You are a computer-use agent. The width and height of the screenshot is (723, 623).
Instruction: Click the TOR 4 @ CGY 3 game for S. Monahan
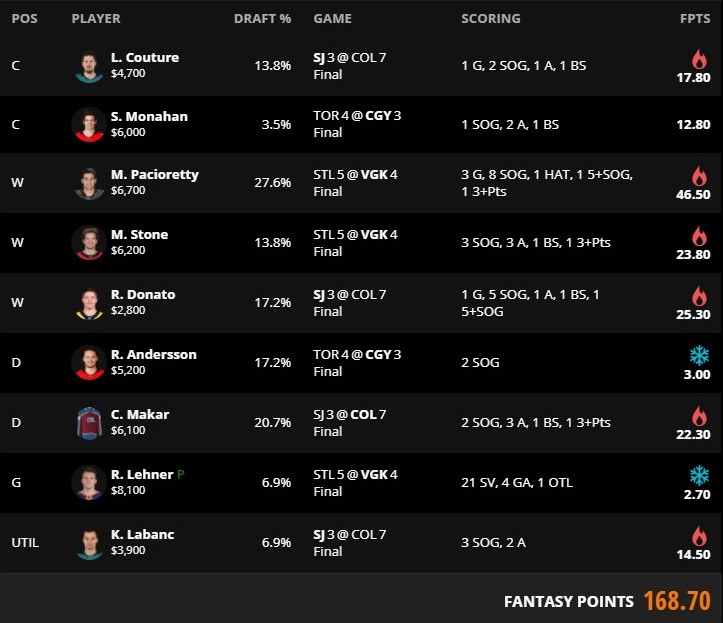pos(357,116)
